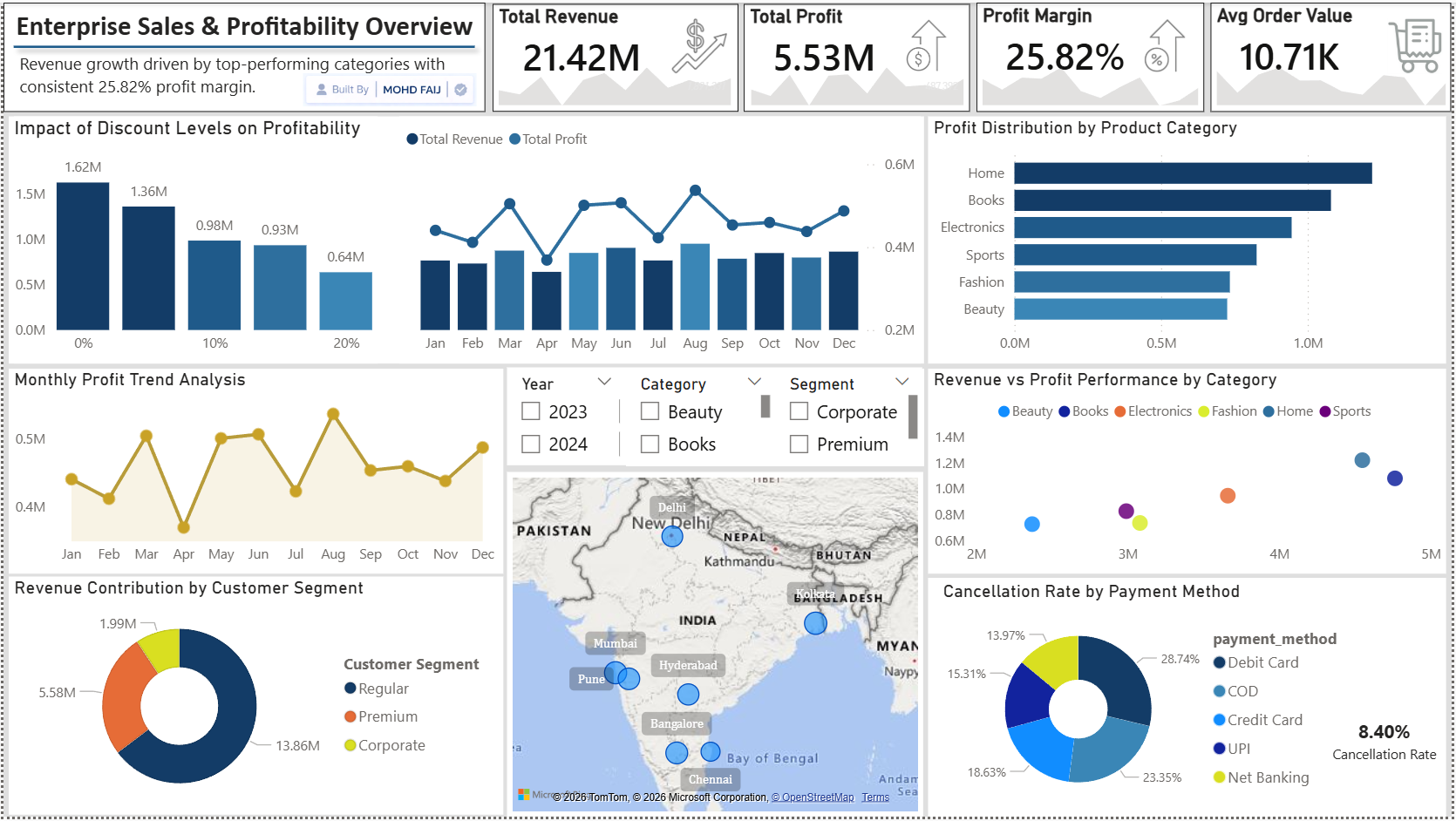This screenshot has width=1456, height=821.
Task: Click the Credit Card legend swatch
Action: [1220, 720]
